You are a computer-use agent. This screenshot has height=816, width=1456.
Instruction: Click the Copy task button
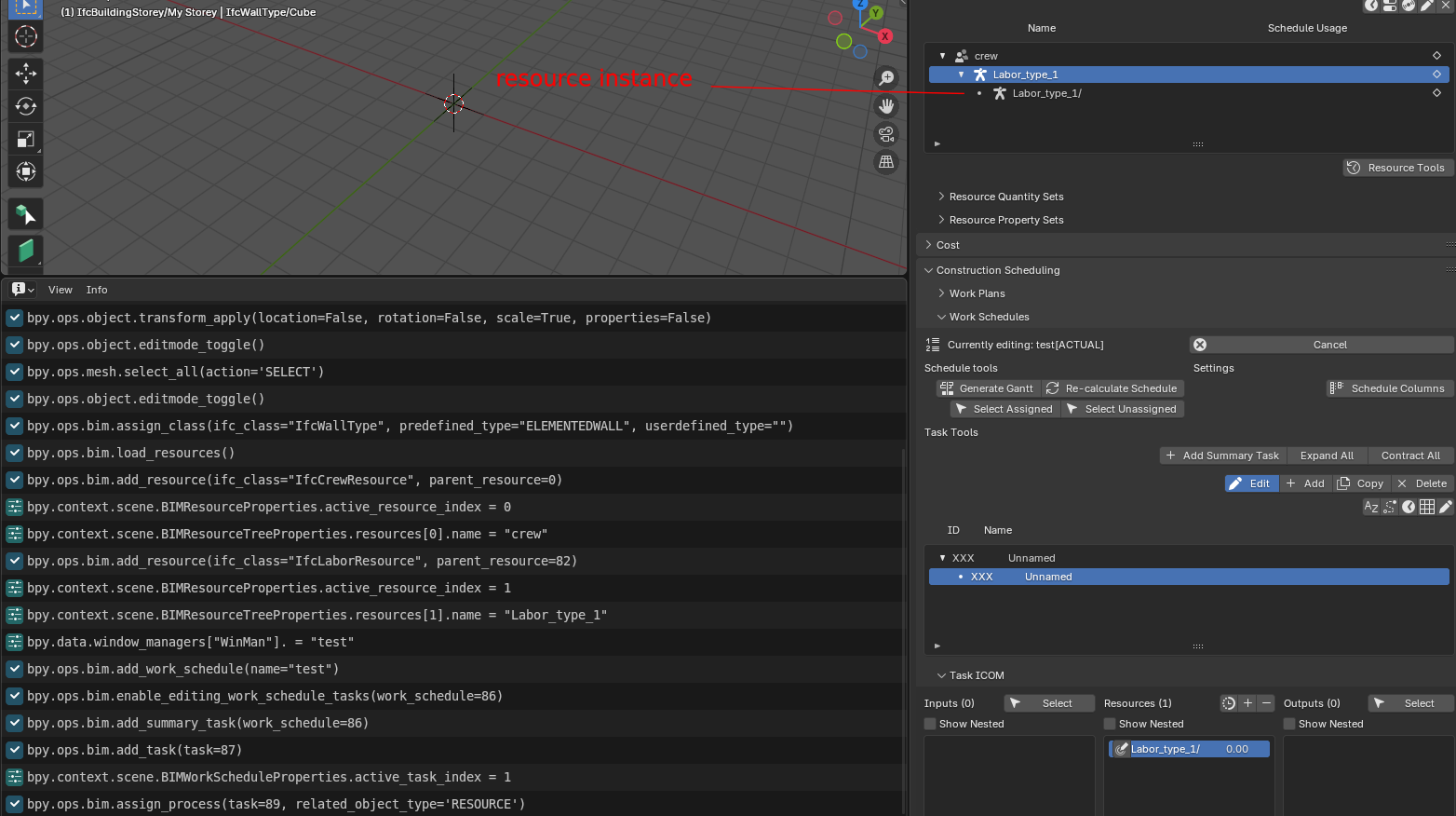[1361, 483]
